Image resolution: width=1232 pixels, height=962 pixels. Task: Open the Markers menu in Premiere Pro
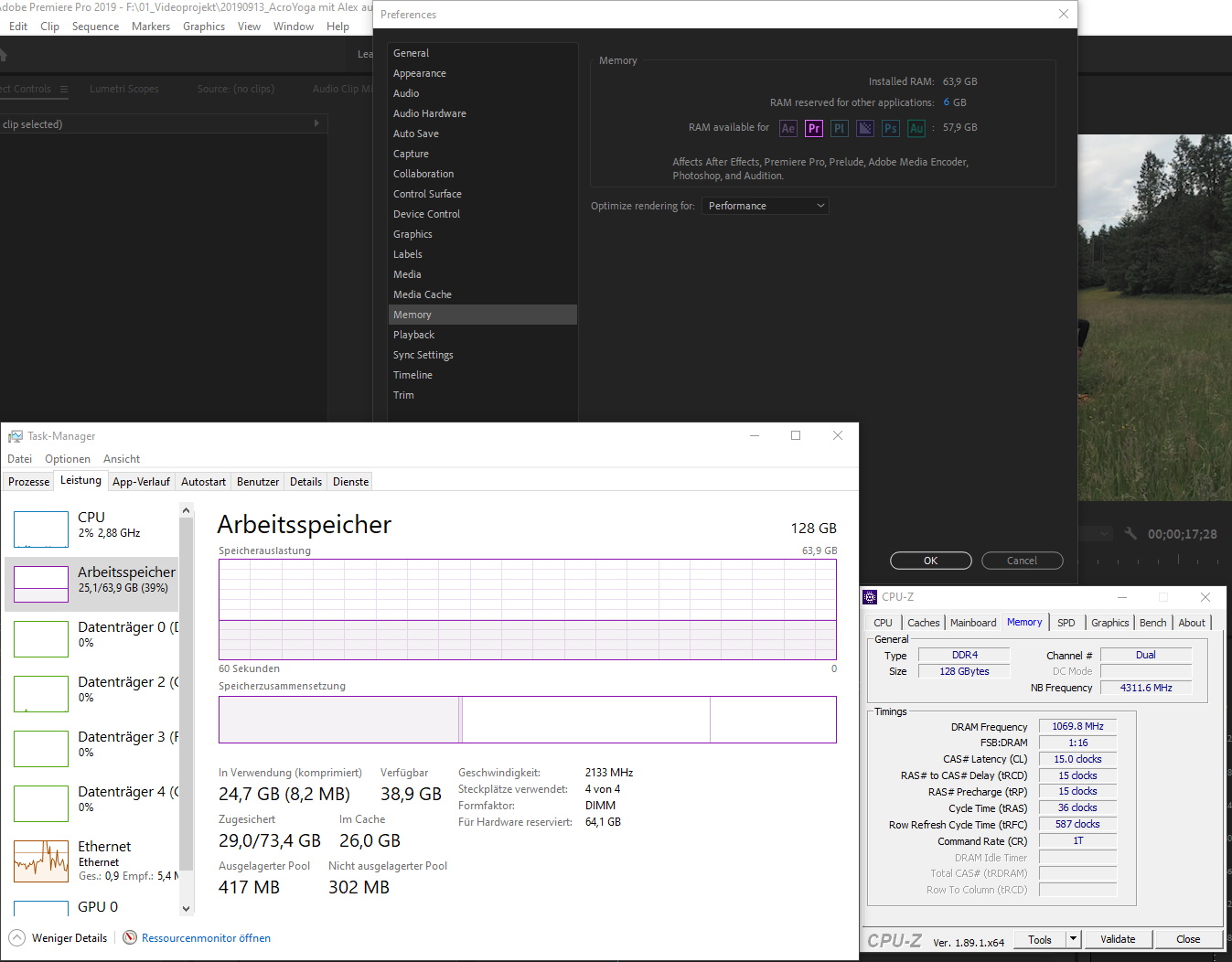pyautogui.click(x=151, y=27)
